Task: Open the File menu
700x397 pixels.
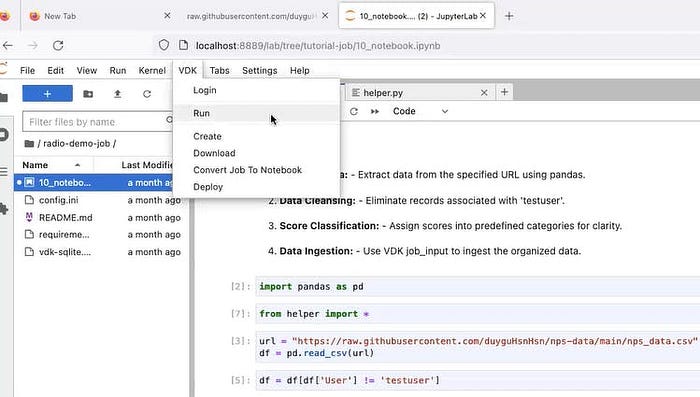Action: [x=27, y=71]
